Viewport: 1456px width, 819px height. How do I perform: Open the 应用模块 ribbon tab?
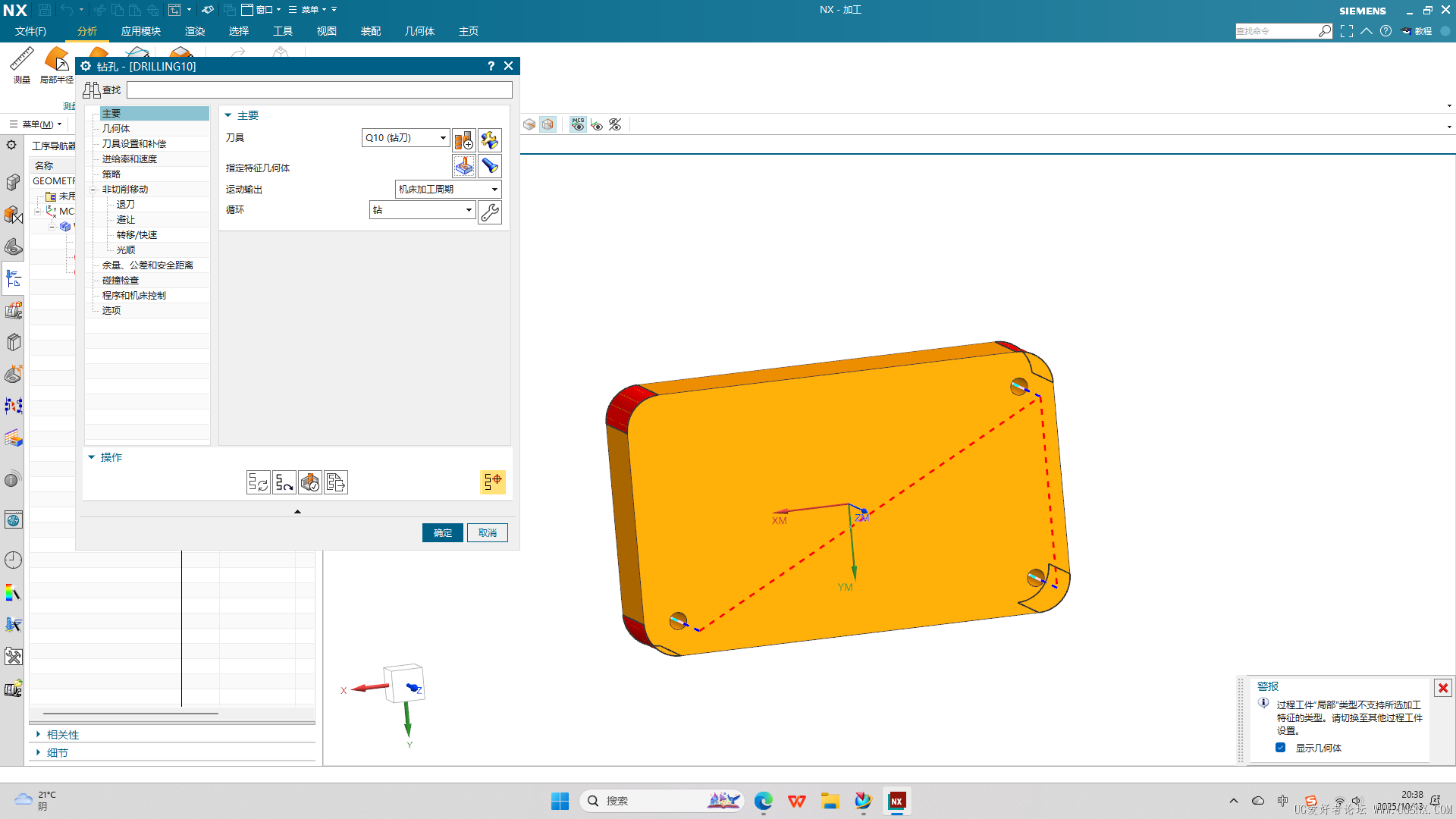pos(140,31)
